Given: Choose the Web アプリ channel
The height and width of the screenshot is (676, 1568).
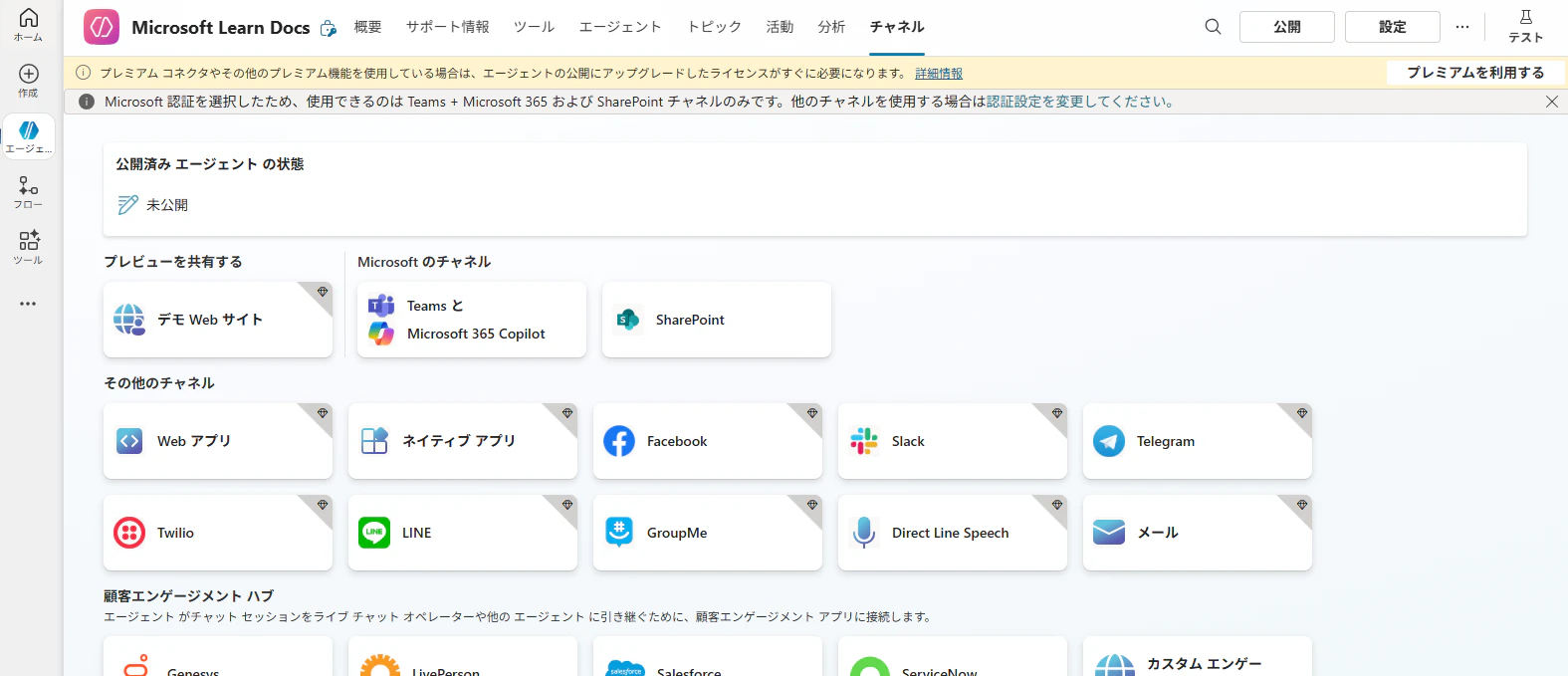Looking at the screenshot, I should (218, 441).
